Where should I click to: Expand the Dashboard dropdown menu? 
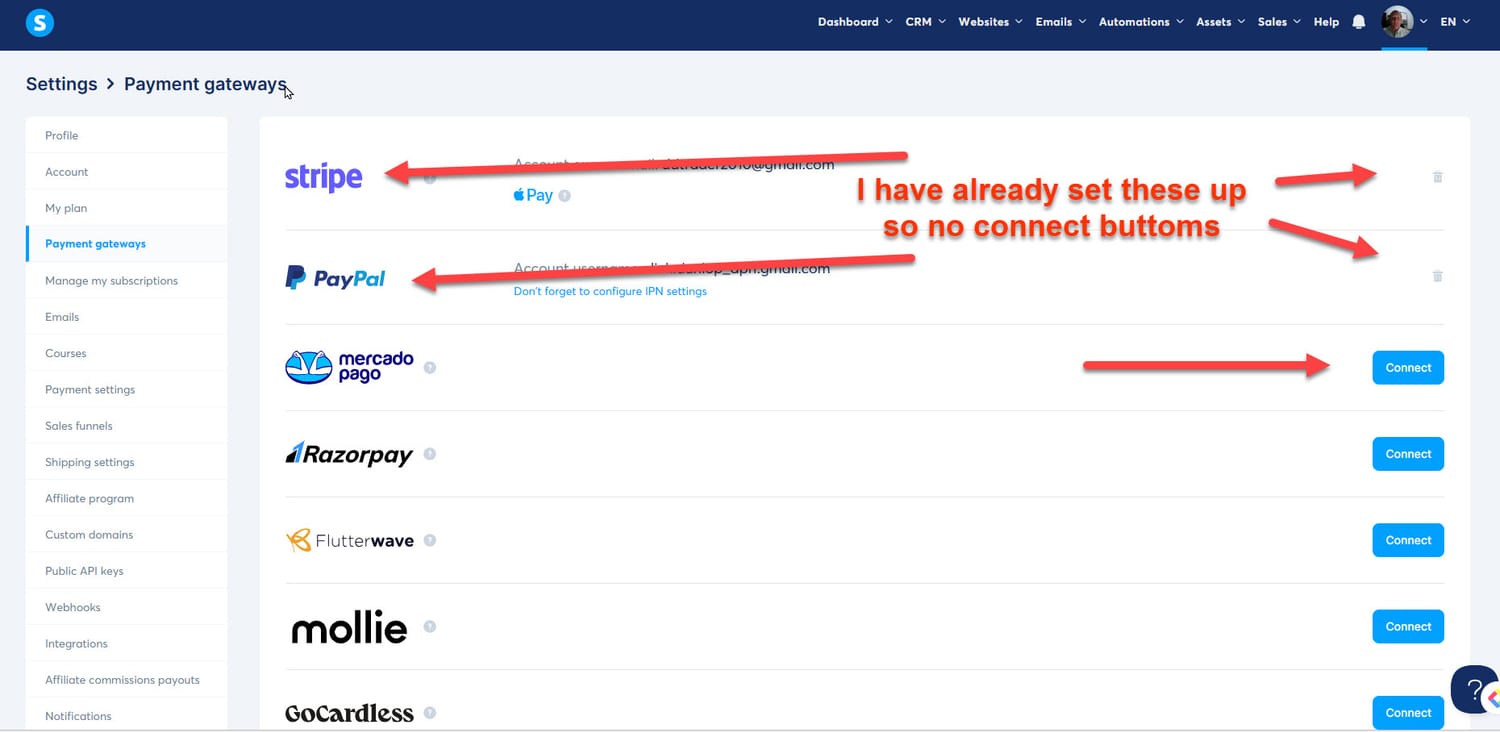855,22
